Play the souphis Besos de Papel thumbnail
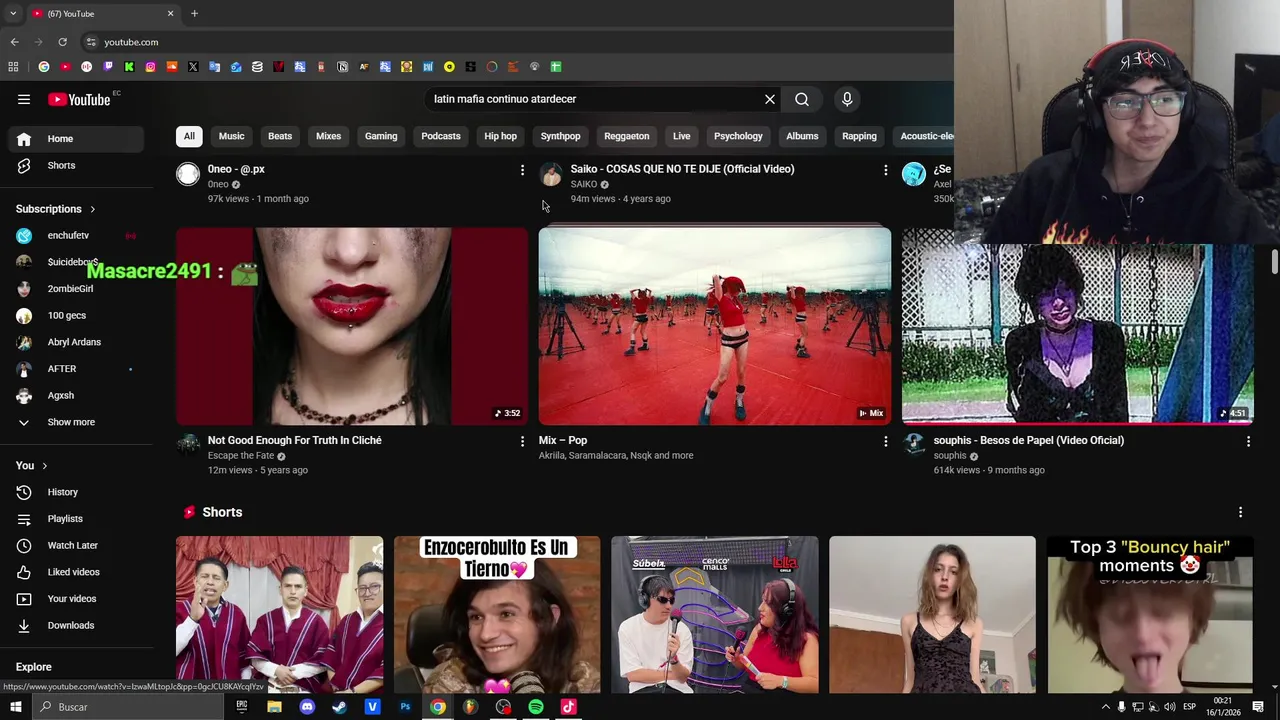1280x720 pixels. 1078,335
